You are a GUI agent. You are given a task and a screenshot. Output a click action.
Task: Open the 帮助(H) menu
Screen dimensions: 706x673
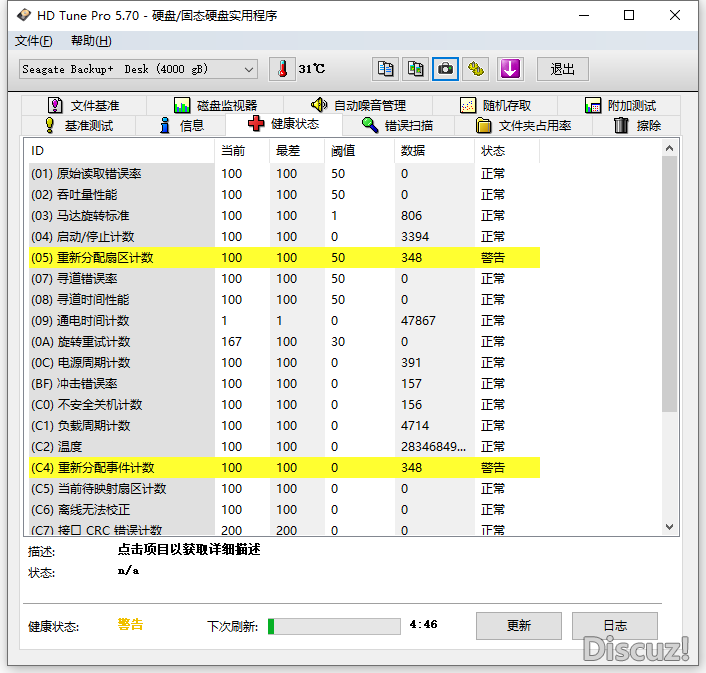(x=91, y=41)
